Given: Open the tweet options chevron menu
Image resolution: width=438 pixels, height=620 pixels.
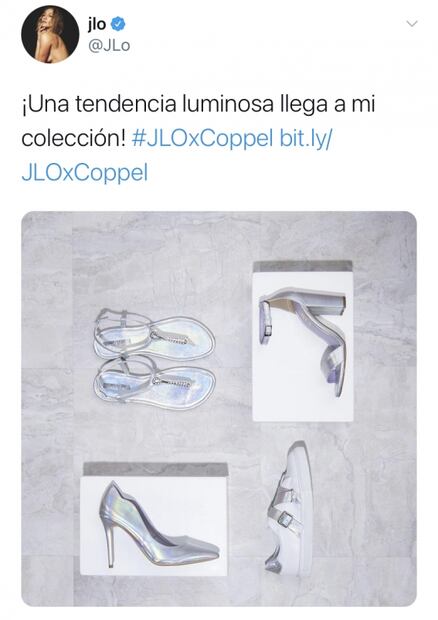Looking at the screenshot, I should pos(412,24).
